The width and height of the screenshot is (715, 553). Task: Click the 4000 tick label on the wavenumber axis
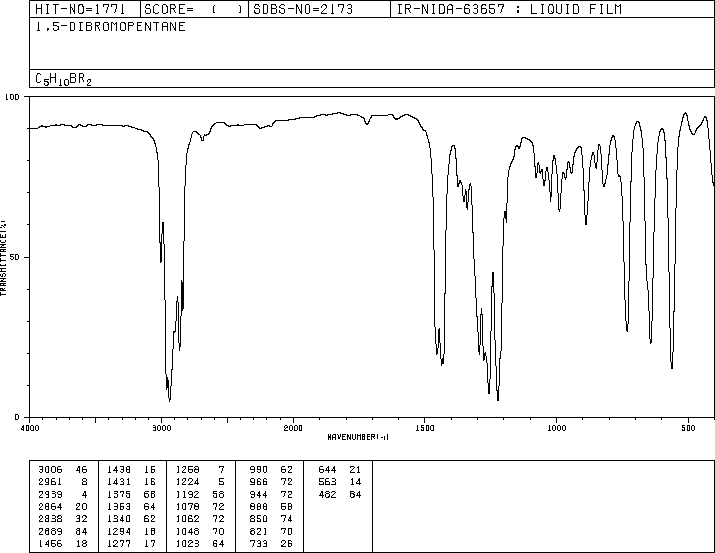(x=30, y=428)
